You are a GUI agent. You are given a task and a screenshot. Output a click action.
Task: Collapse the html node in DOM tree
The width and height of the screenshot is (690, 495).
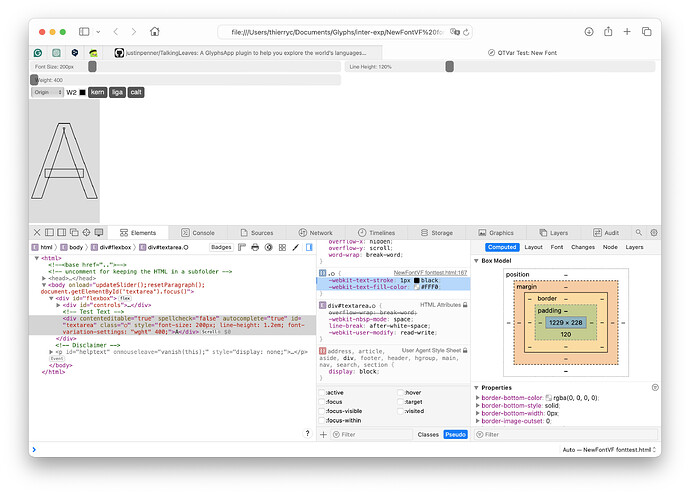(37, 258)
